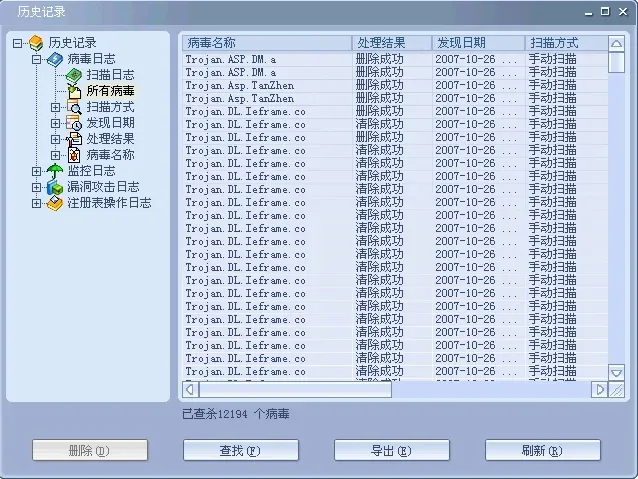Select the first Trojan.Asp.TanZhen row
The image size is (638, 479).
[x=395, y=85]
